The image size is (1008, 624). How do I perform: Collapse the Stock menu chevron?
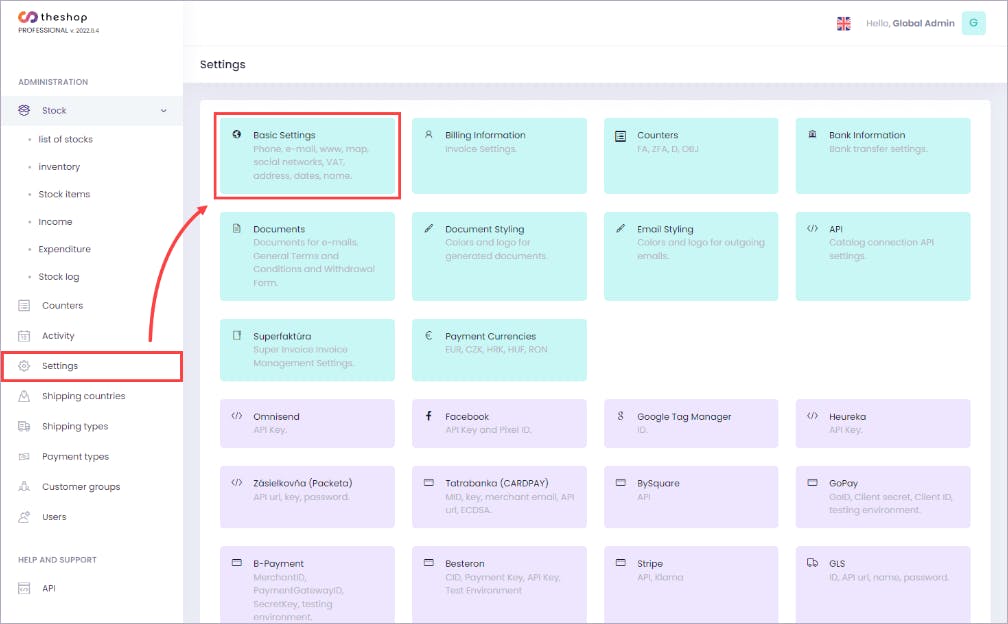tap(164, 111)
